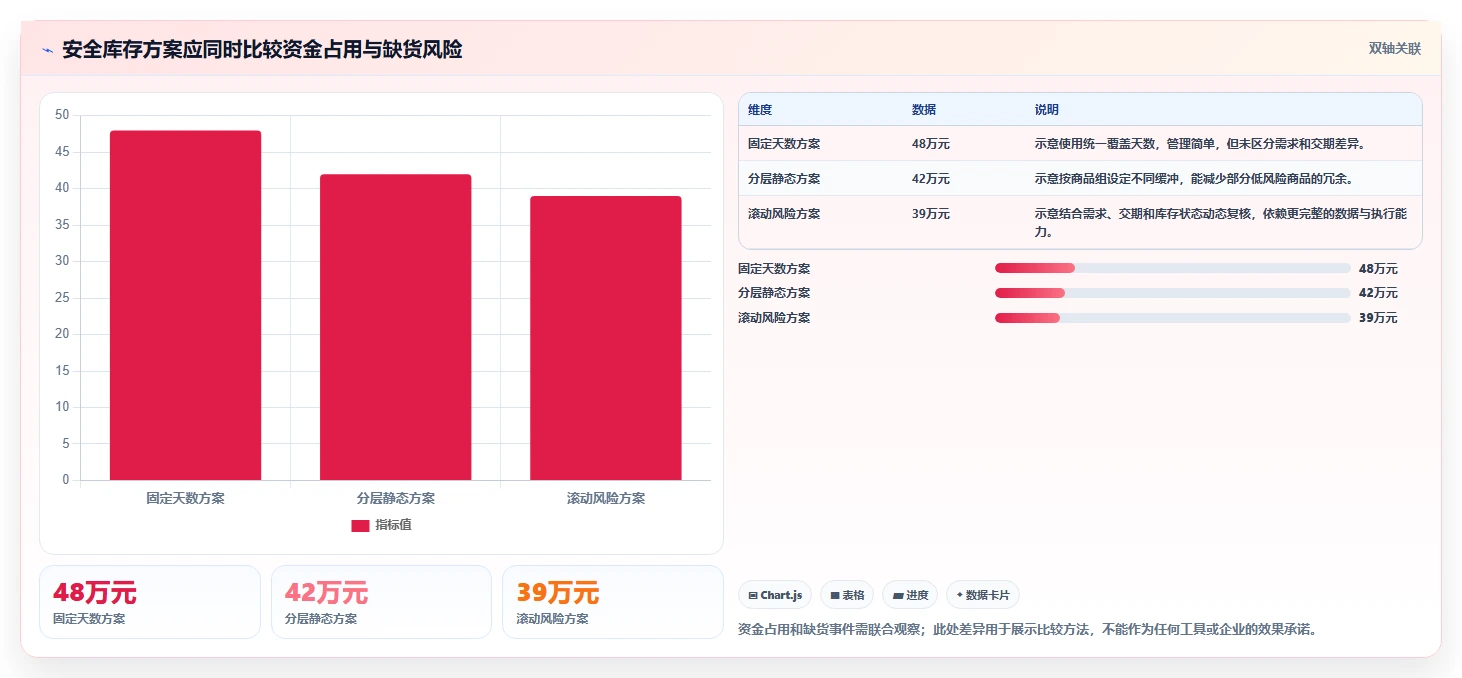Click the 固定天数方案 progress bar
The width and height of the screenshot is (1462, 678).
[1173, 268]
